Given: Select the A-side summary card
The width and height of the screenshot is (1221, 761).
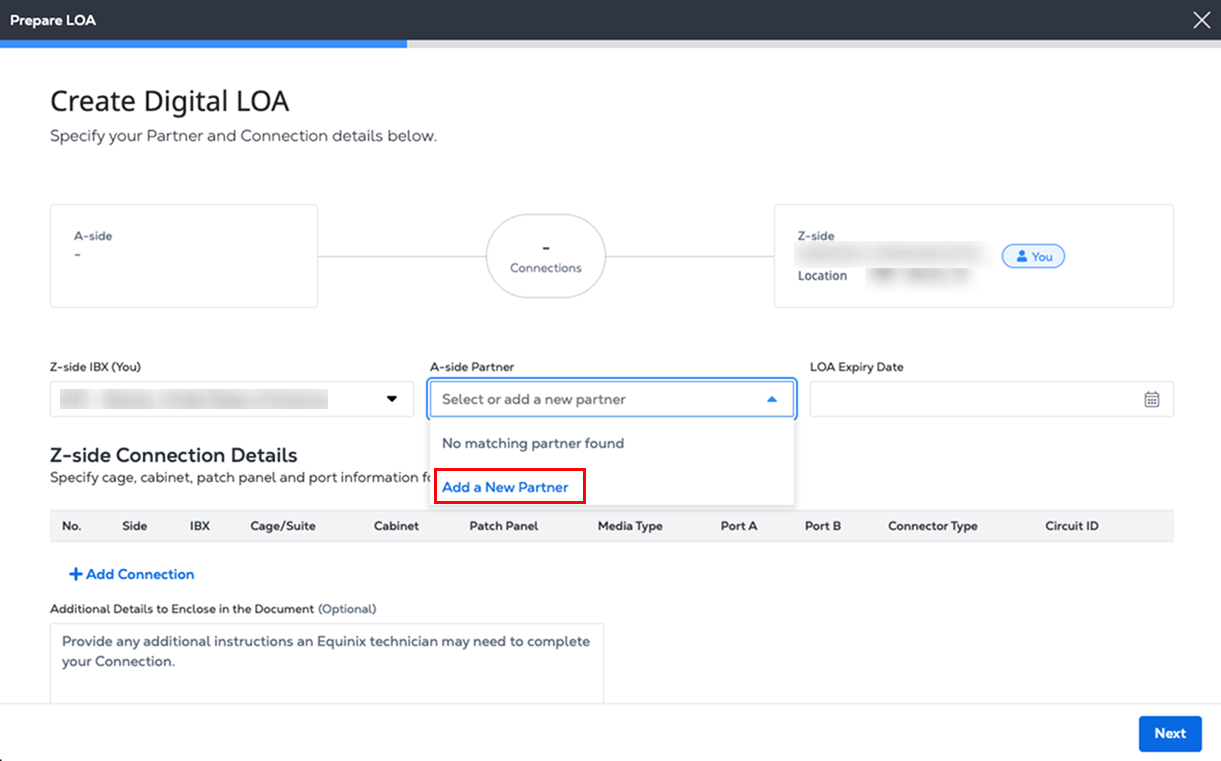Looking at the screenshot, I should 184,256.
